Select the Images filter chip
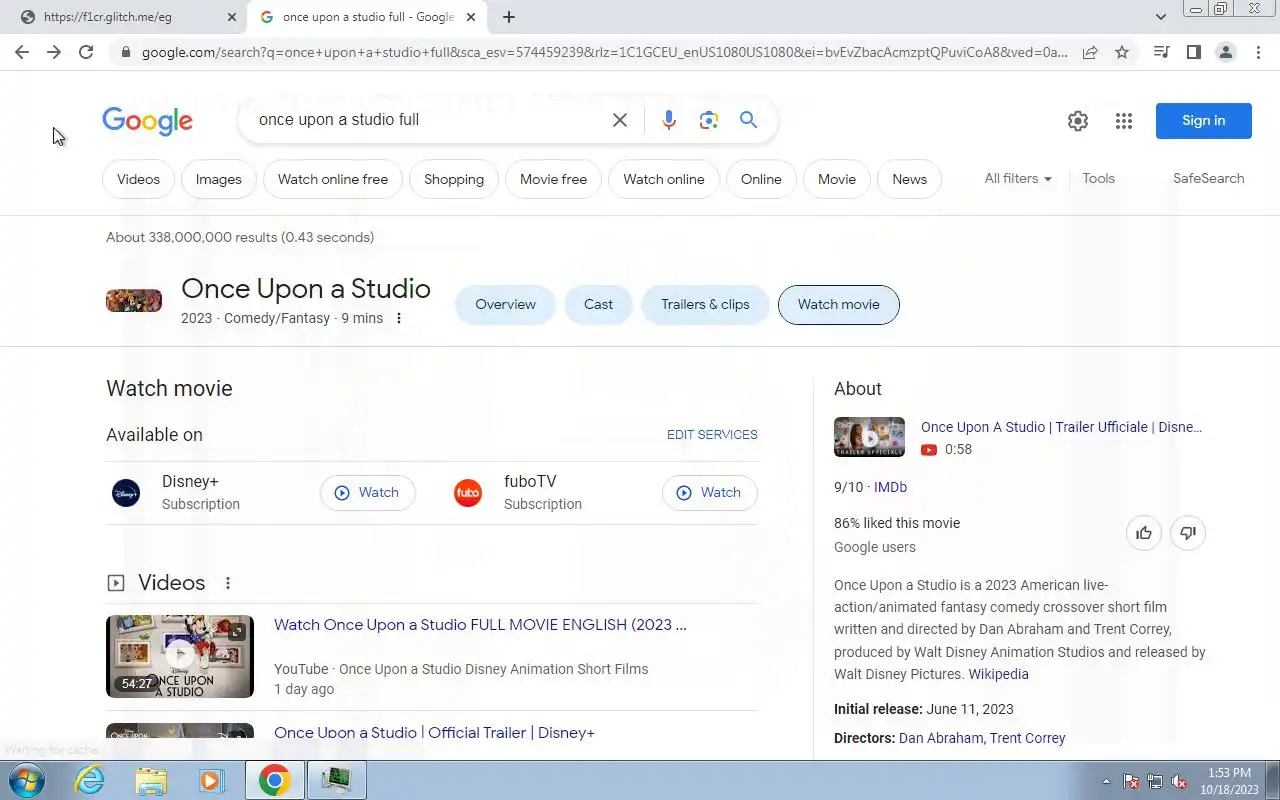 pos(218,179)
